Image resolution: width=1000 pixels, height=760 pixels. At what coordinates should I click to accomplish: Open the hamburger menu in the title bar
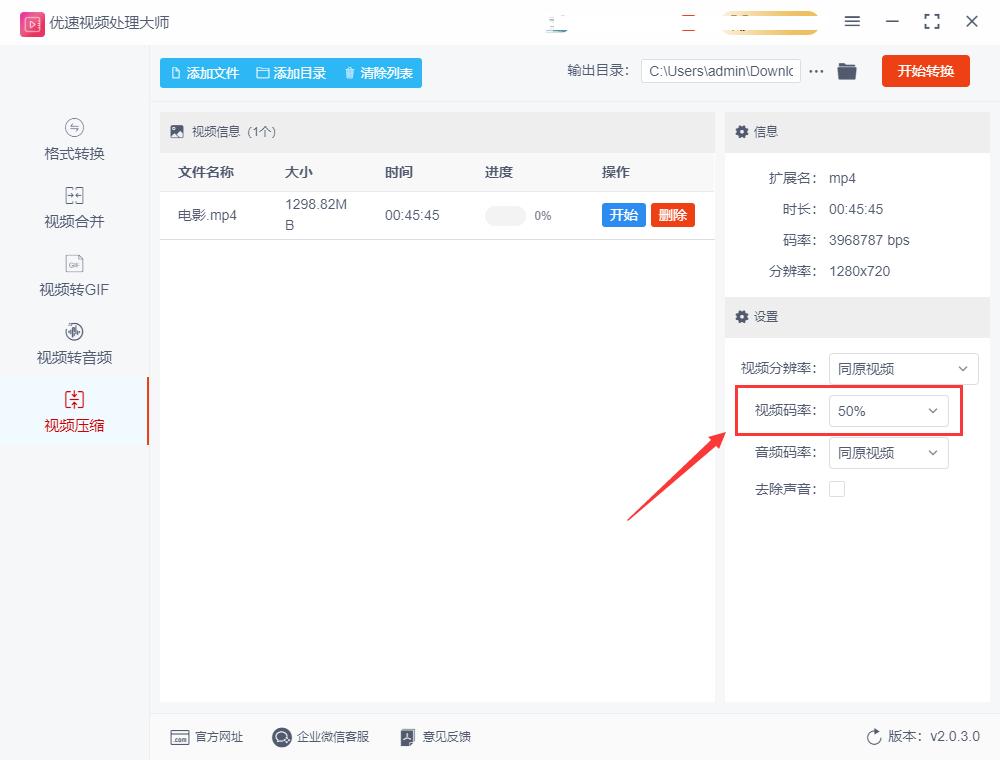click(852, 21)
